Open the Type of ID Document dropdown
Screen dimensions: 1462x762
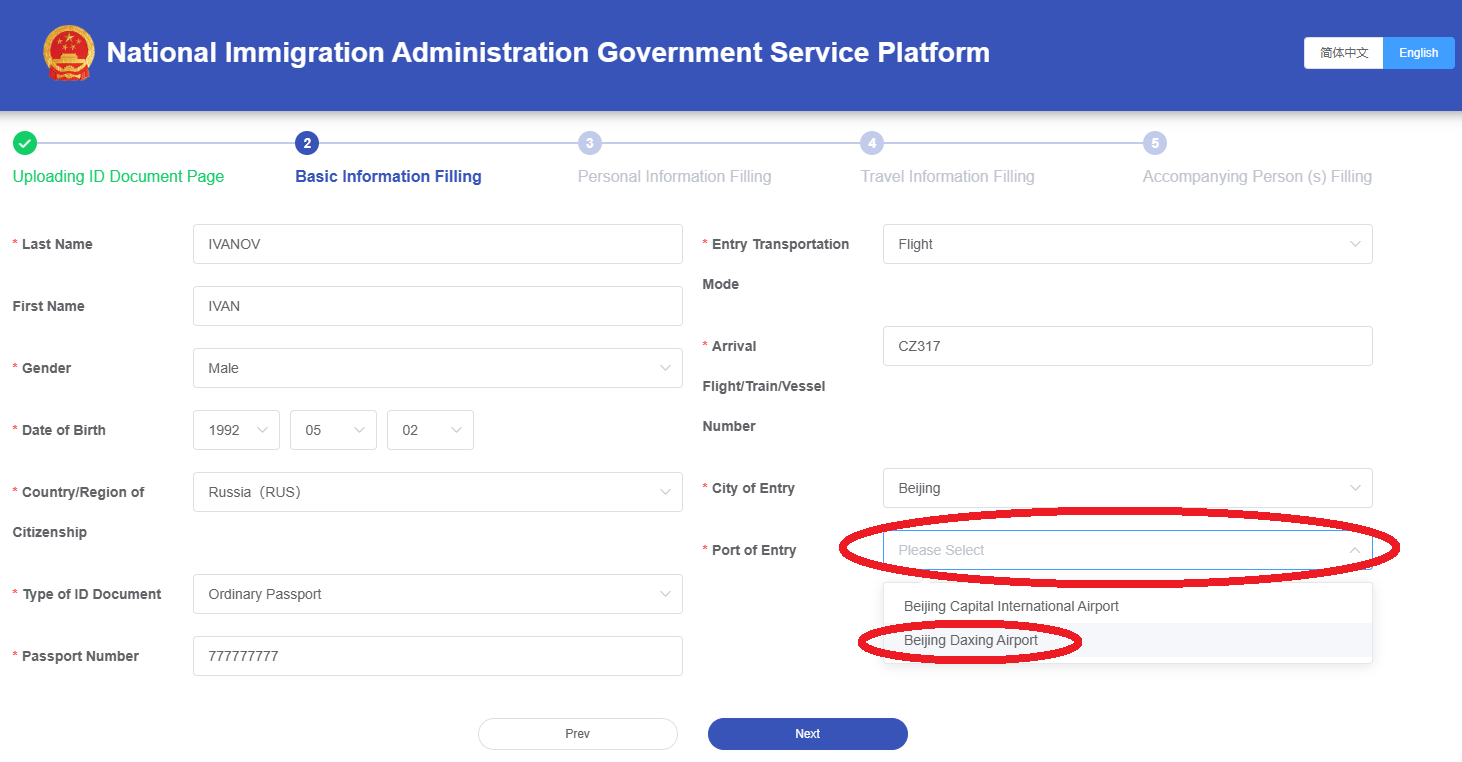tap(437, 594)
